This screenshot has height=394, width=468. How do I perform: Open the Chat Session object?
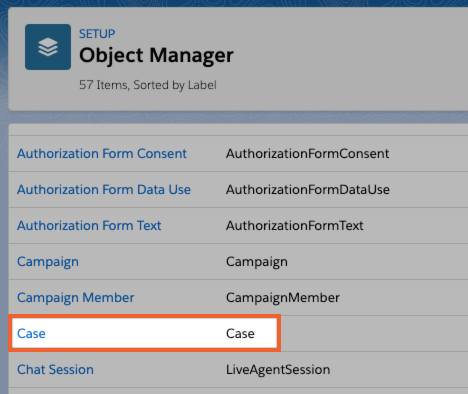pos(55,370)
